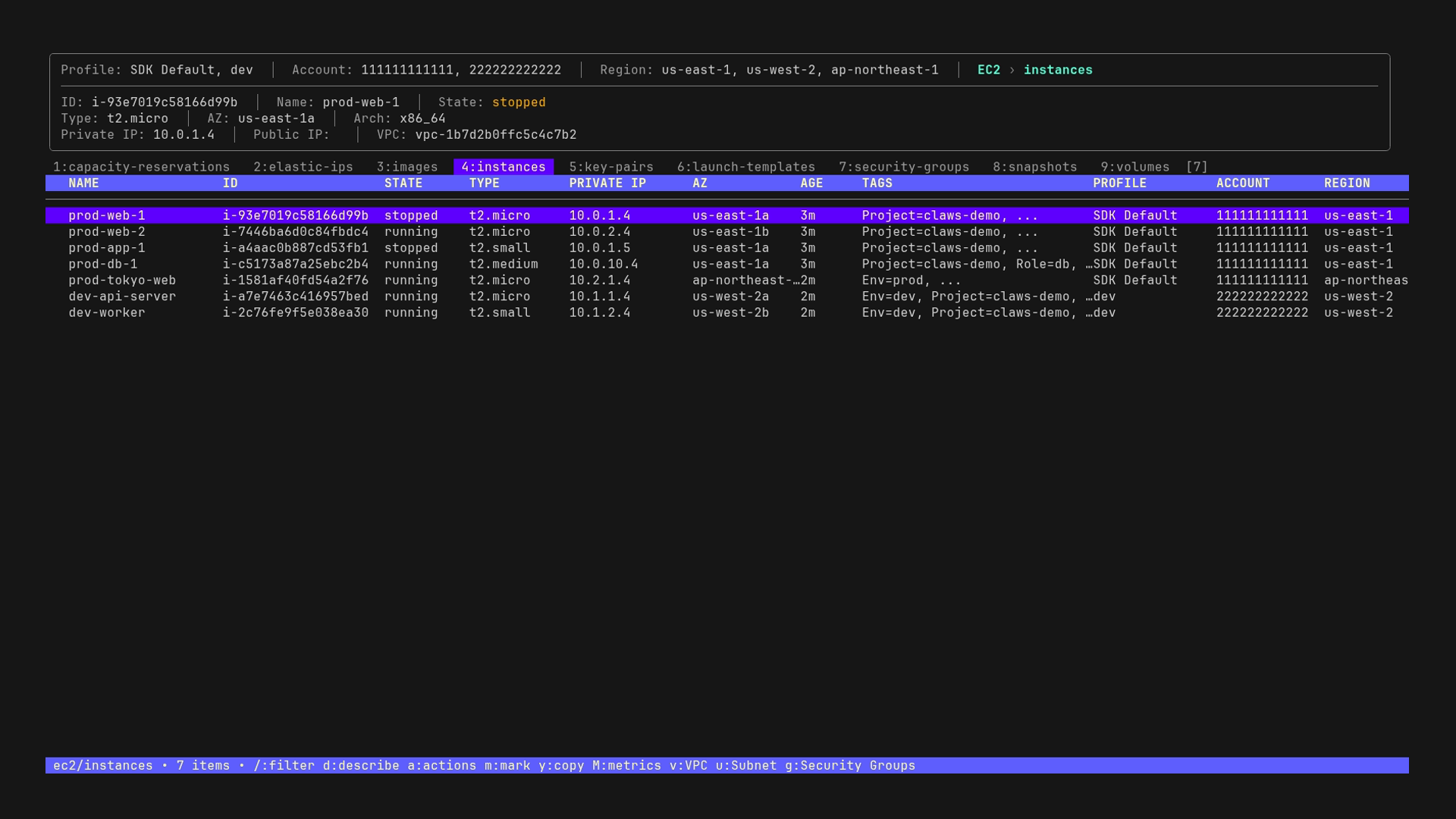Viewport: 1456px width, 819px height.
Task: Click the EC2 breadcrumb link
Action: (988, 70)
